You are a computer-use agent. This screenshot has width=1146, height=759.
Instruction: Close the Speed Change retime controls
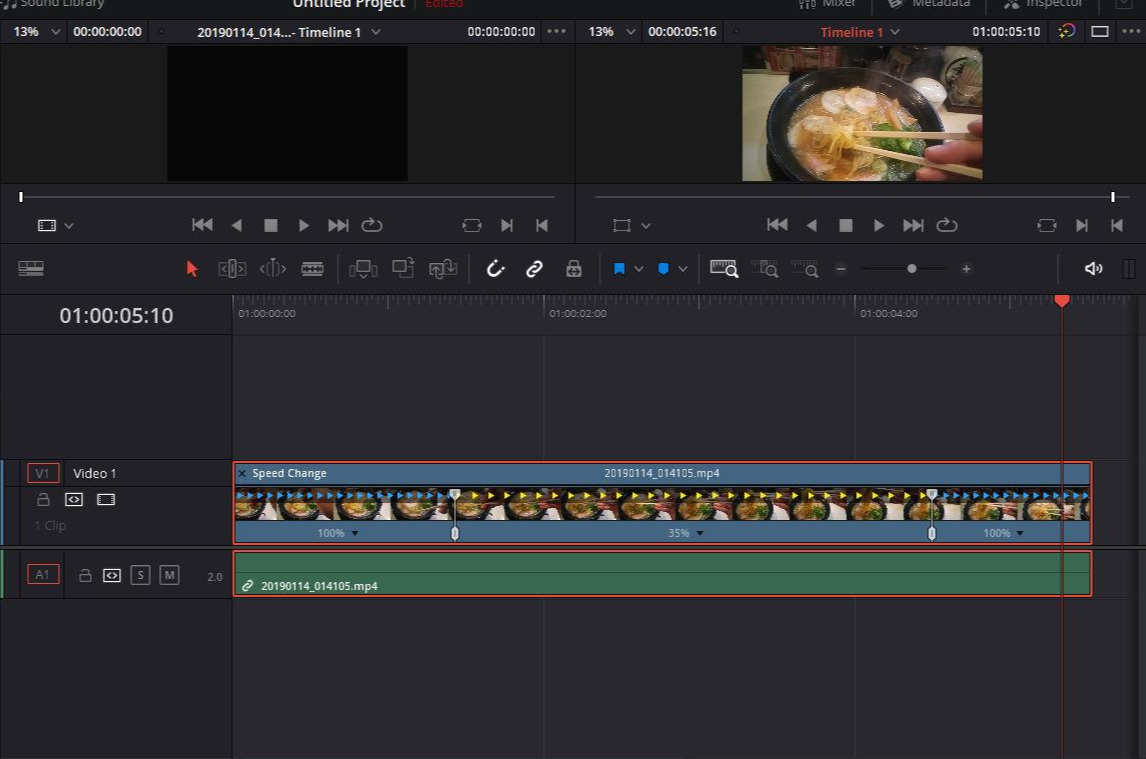click(x=242, y=473)
